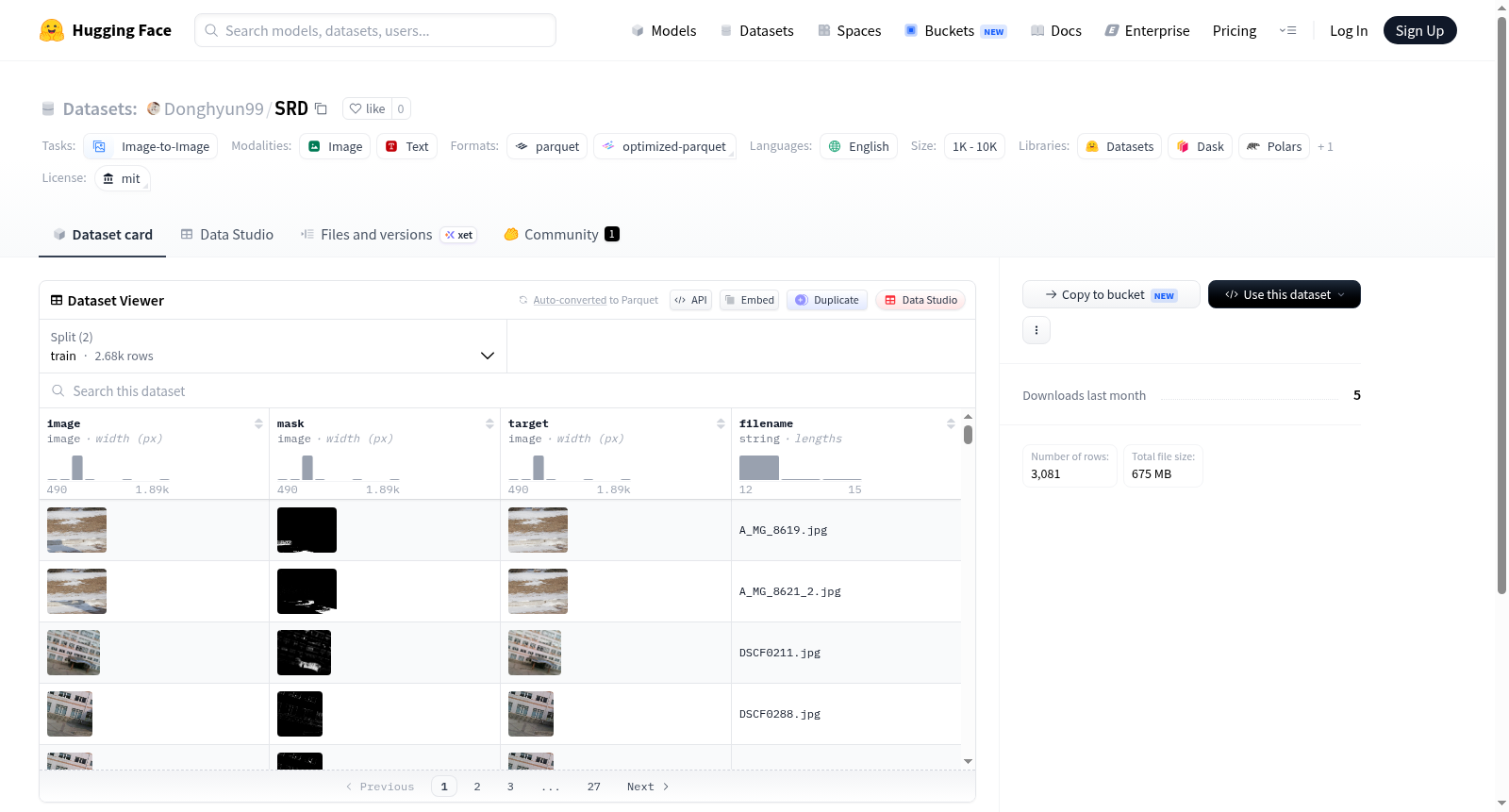
Task: Go to page 2 of the dataset viewer
Action: pyautogui.click(x=477, y=787)
